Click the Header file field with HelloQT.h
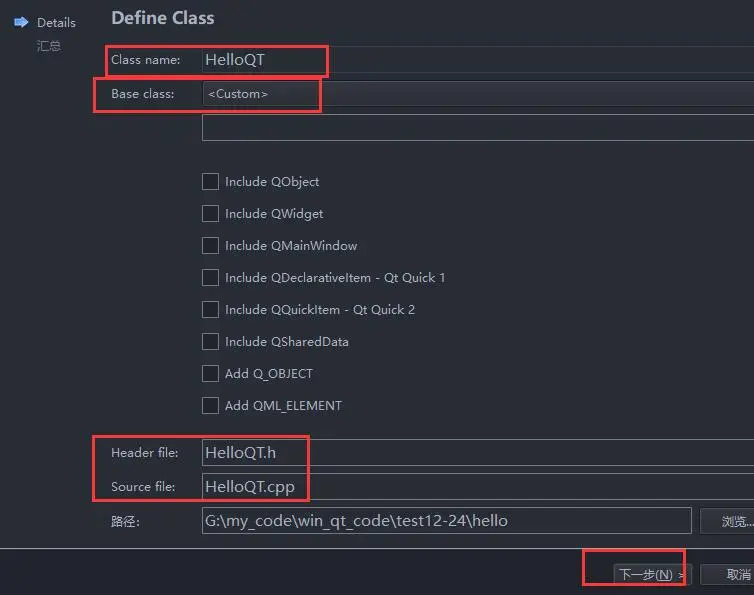 click(x=476, y=453)
